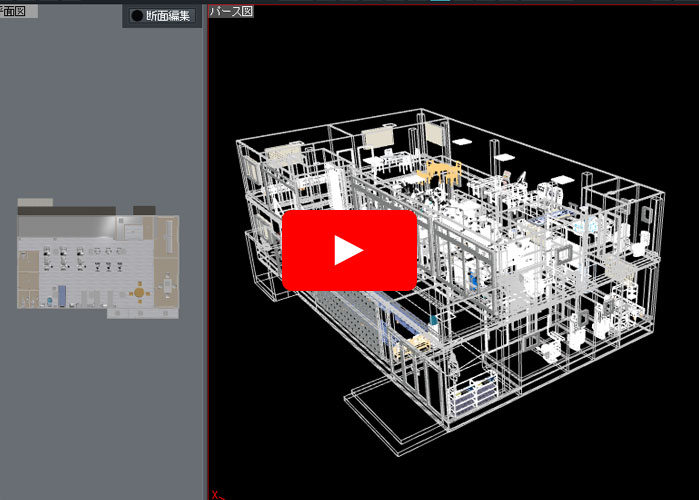
Task: Select the パース図 pane label
Action: tap(231, 11)
